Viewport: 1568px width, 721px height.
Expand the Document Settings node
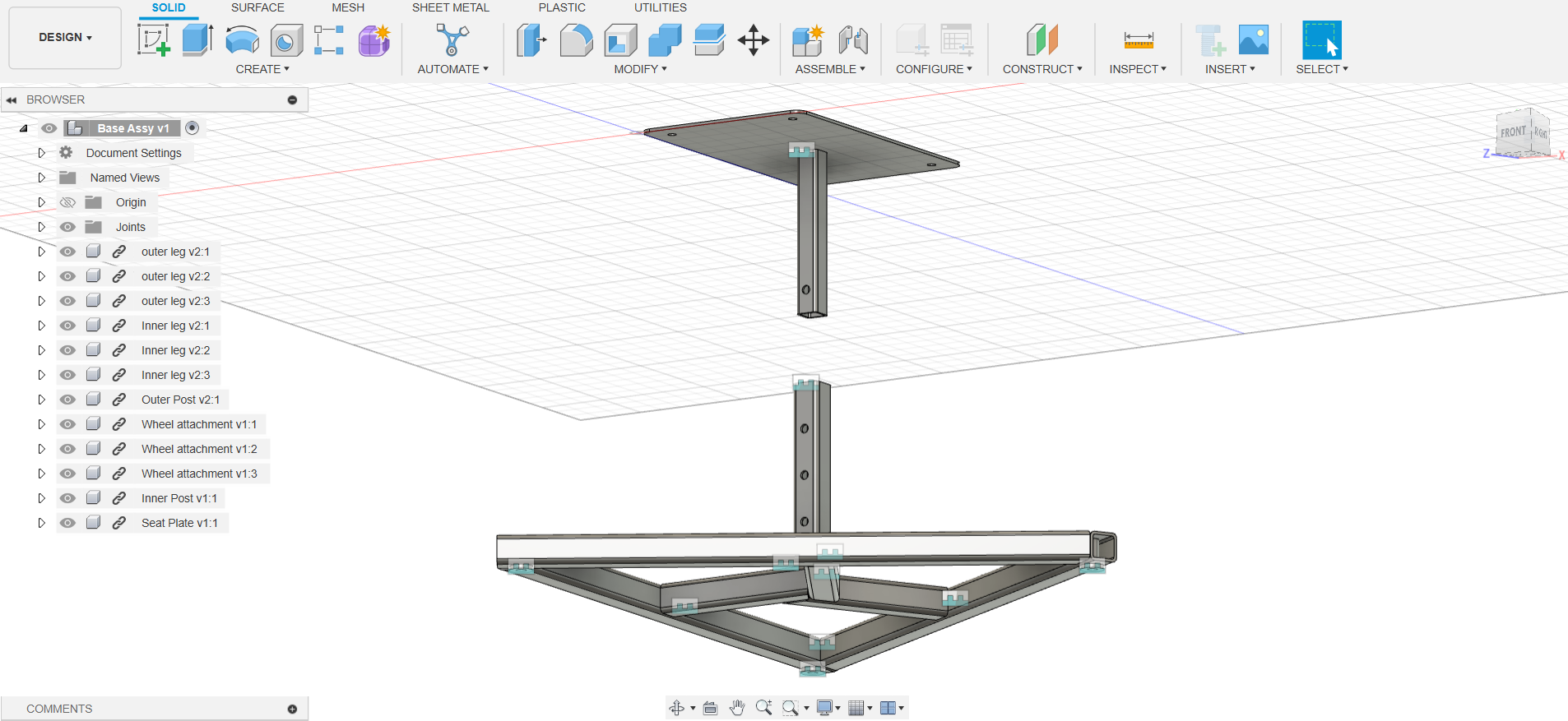[41, 153]
